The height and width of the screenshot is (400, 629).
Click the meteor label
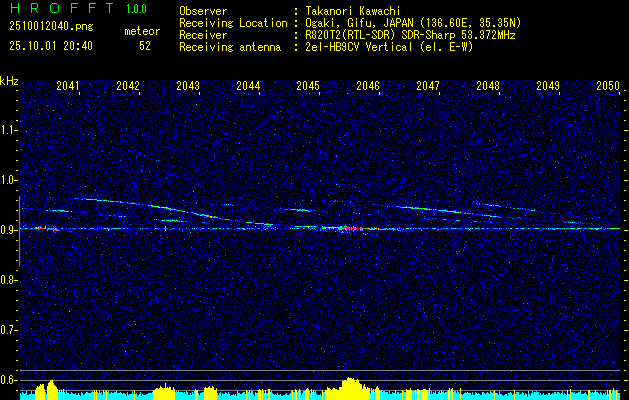click(142, 31)
